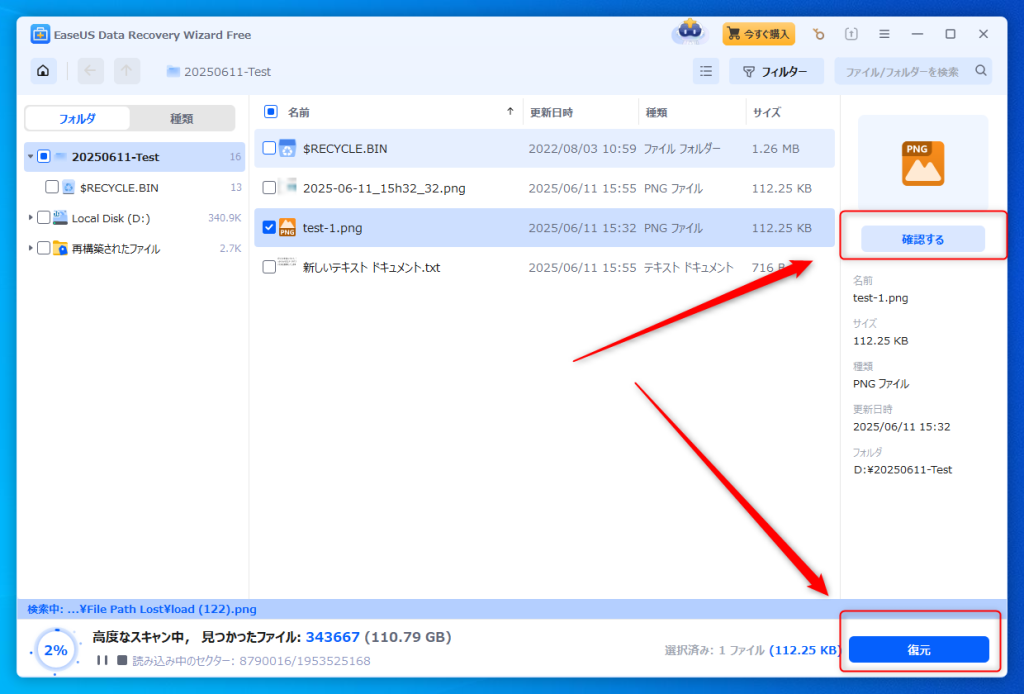The width and height of the screenshot is (1024, 694).
Task: Switch to the 種類 tab
Action: pyautogui.click(x=182, y=118)
